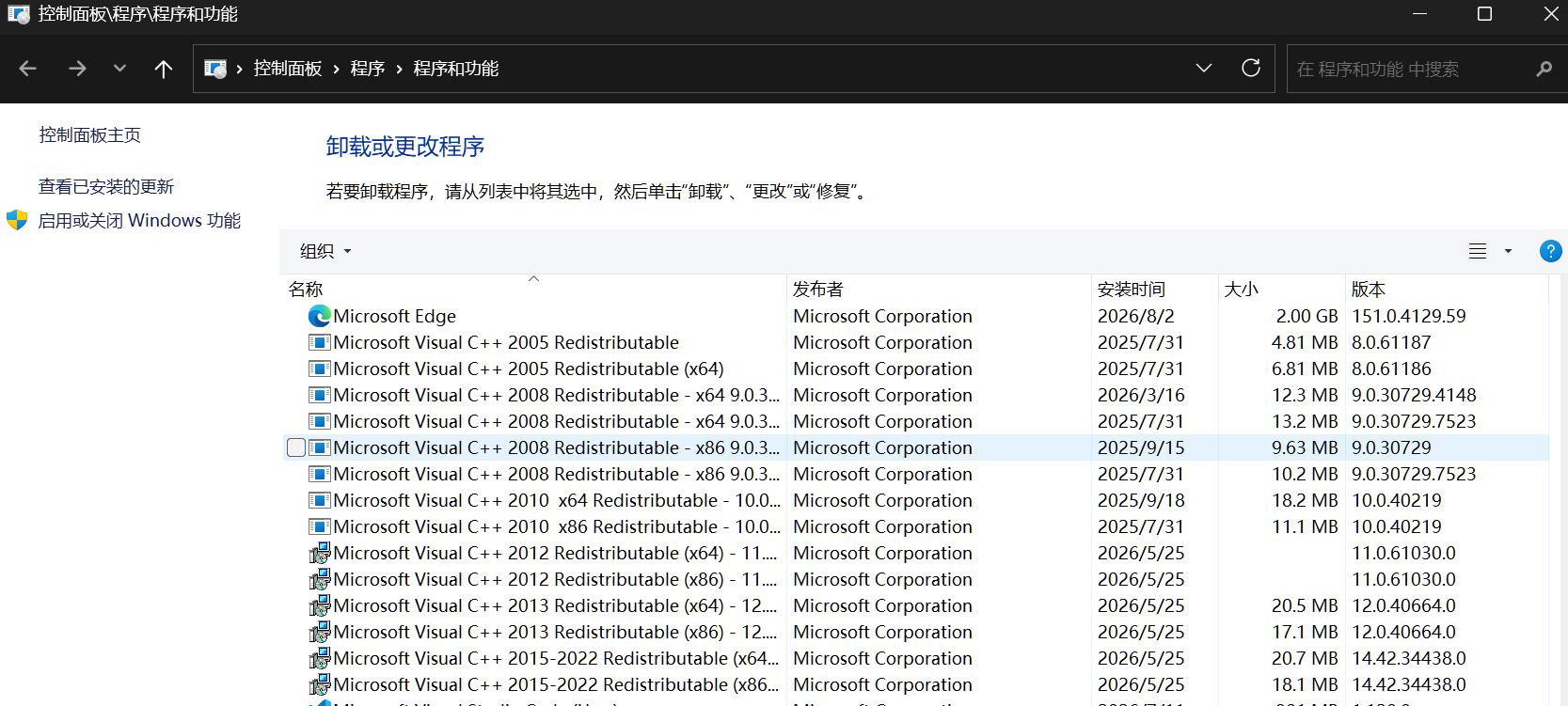Click the Microsoft Edge icon in the list

click(x=319, y=316)
